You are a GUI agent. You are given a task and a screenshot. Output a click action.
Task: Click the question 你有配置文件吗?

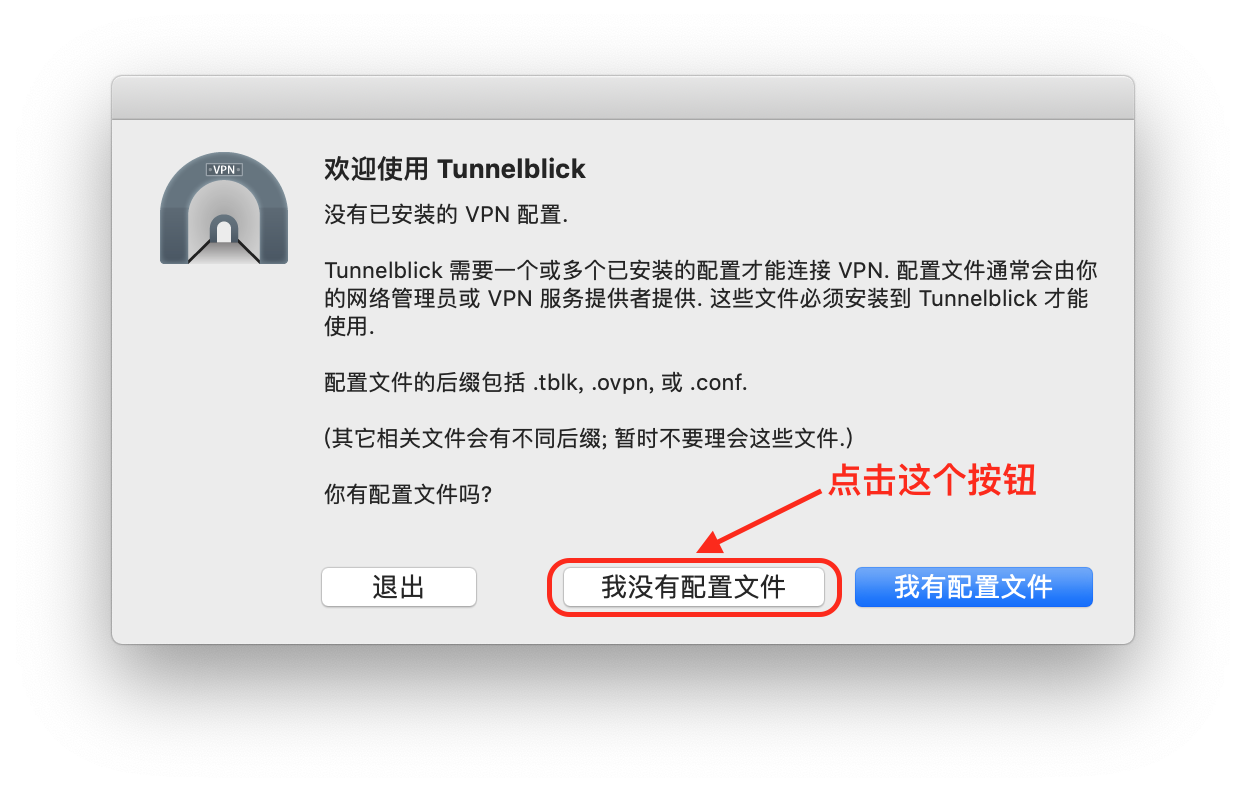pos(408,495)
